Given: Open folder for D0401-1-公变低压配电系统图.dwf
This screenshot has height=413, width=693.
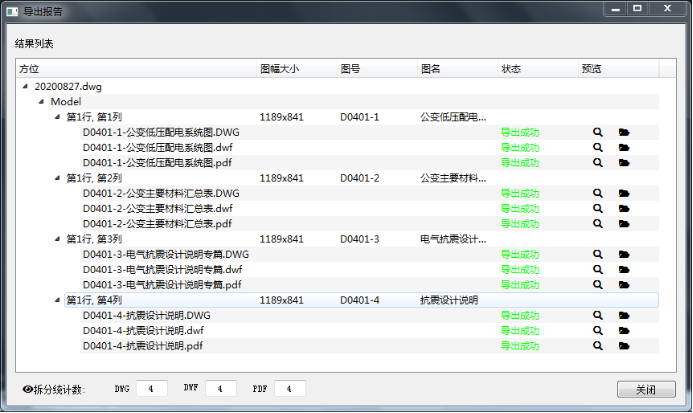Looking at the screenshot, I should [x=624, y=147].
